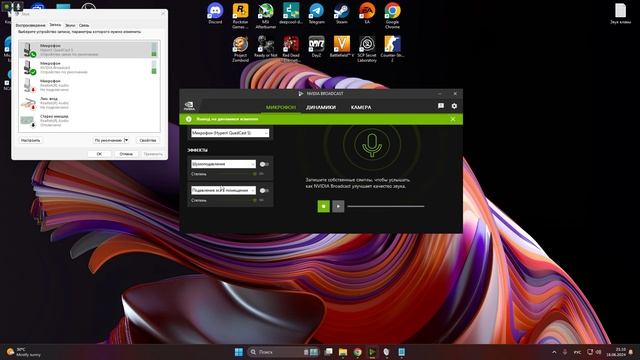Switch to the КАМЕРА tab
This screenshot has width=640, height=360.
pyautogui.click(x=361, y=107)
